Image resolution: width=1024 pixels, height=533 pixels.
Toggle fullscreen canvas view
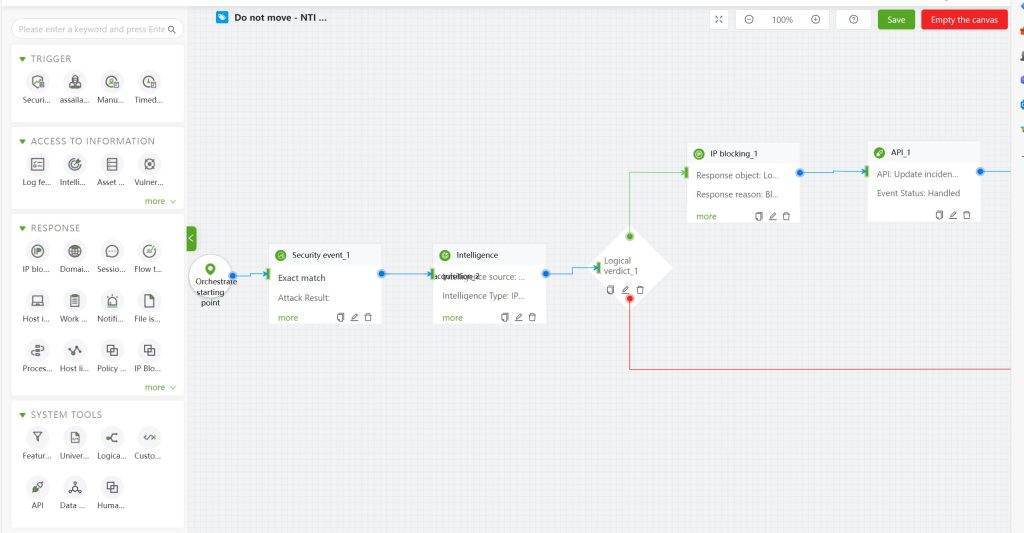718,20
